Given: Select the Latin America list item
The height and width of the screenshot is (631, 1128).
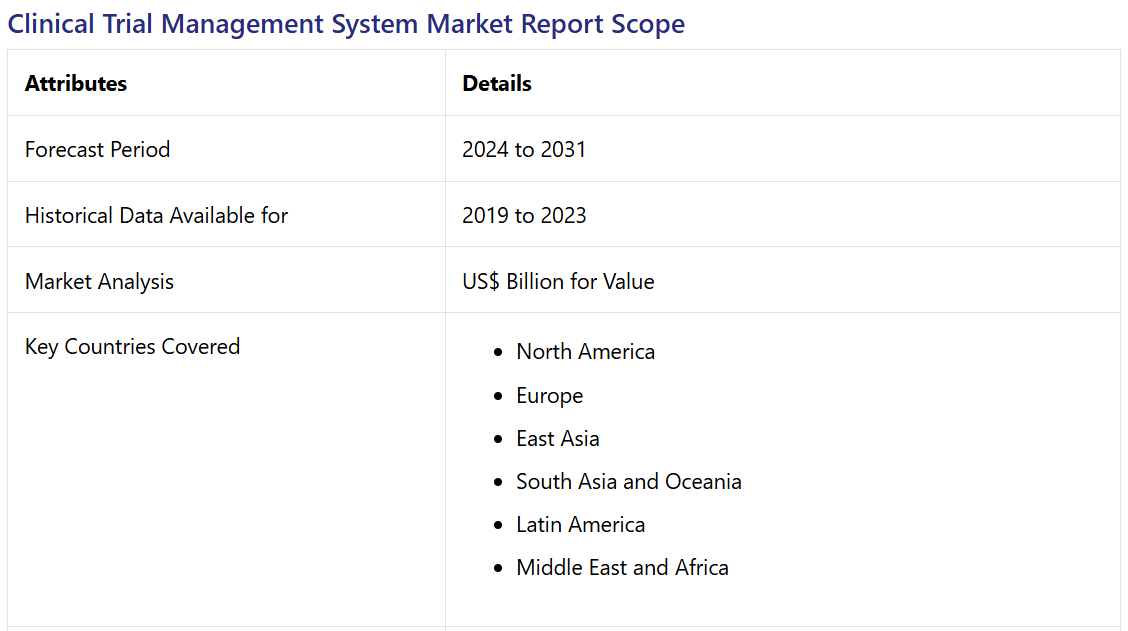Looking at the screenshot, I should click(580, 525).
